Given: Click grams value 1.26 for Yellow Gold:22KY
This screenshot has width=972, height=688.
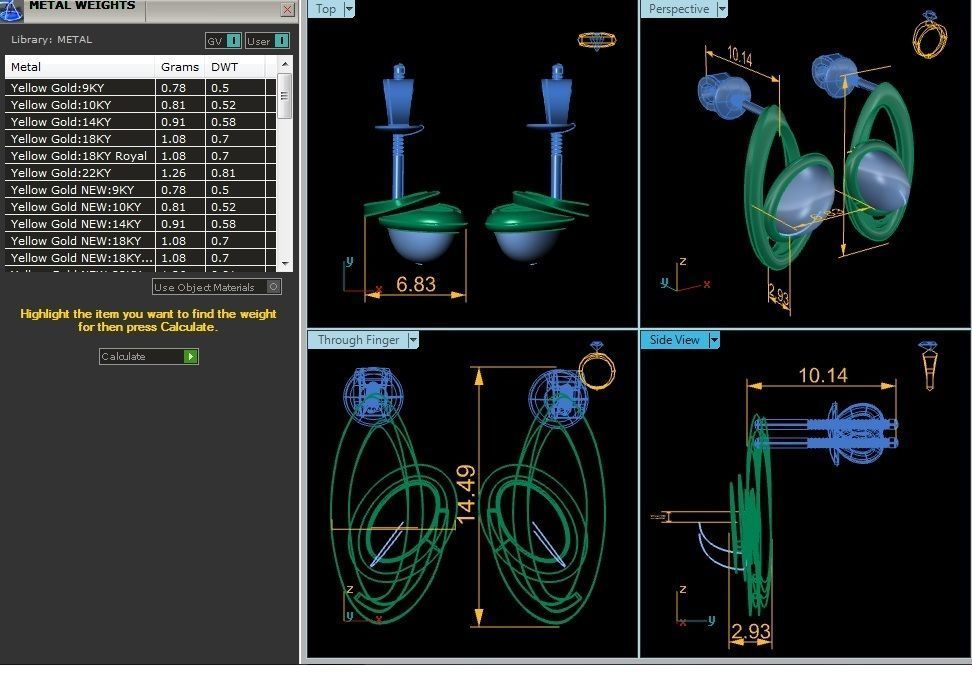Looking at the screenshot, I should [174, 173].
